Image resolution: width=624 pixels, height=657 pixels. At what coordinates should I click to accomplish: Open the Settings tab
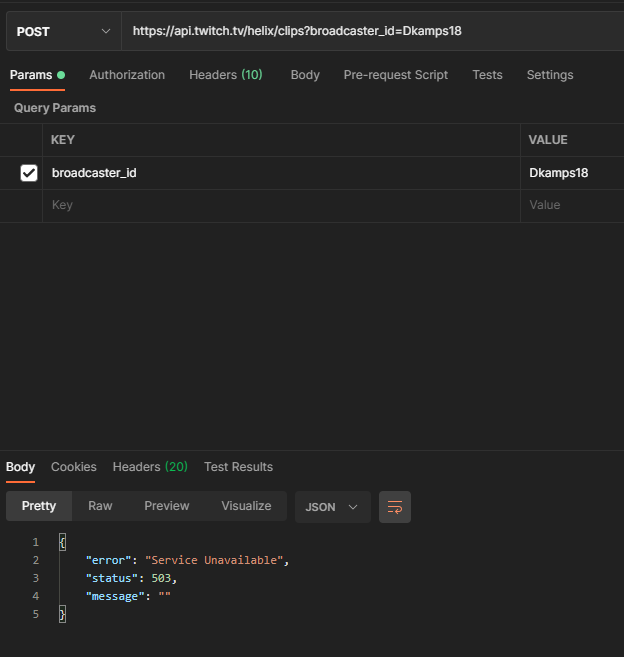pyautogui.click(x=550, y=75)
